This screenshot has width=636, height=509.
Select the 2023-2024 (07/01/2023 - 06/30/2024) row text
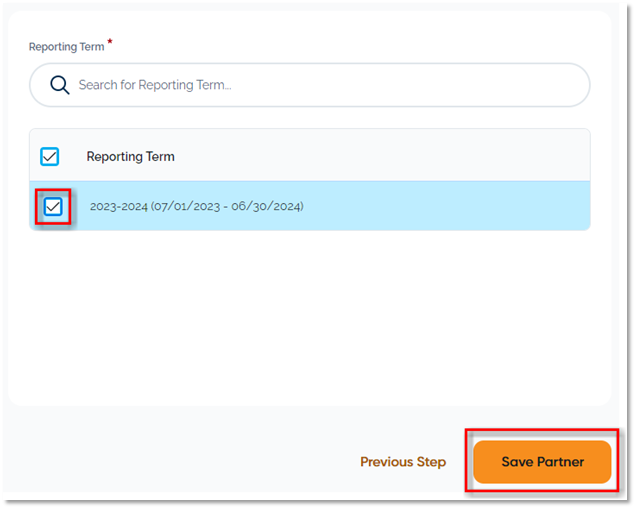[196, 206]
